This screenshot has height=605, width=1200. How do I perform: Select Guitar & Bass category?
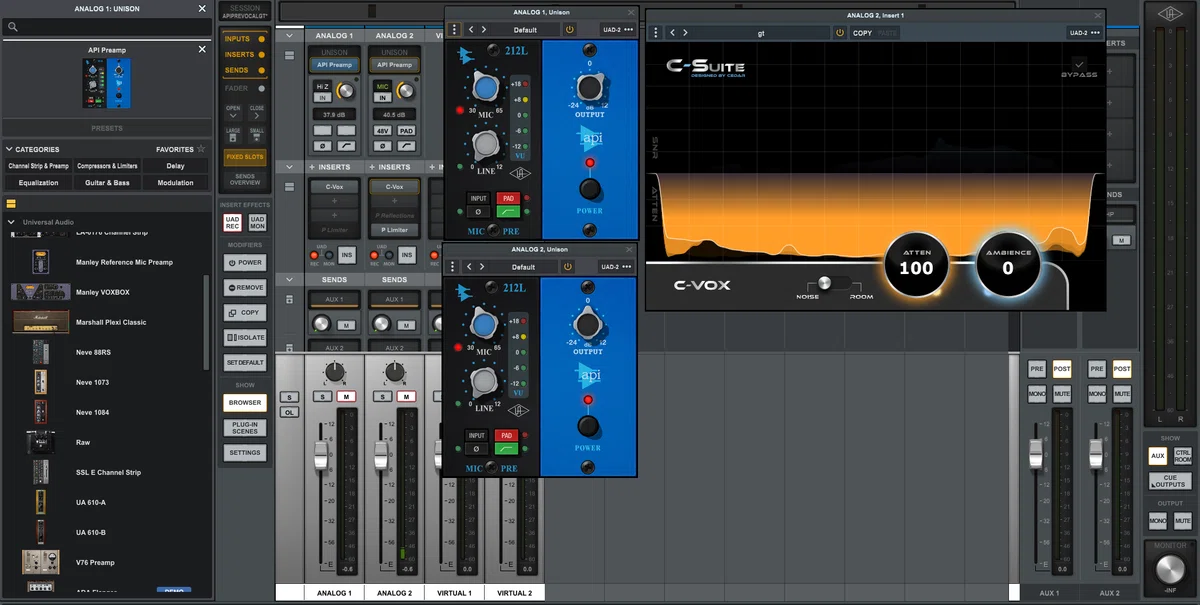107,183
